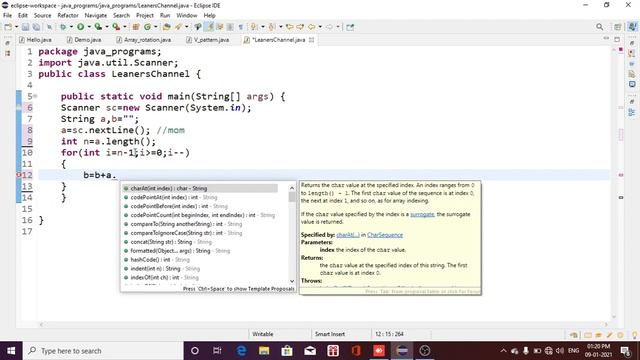Toggle Block Selection Mode in toolbar

point(230,27)
